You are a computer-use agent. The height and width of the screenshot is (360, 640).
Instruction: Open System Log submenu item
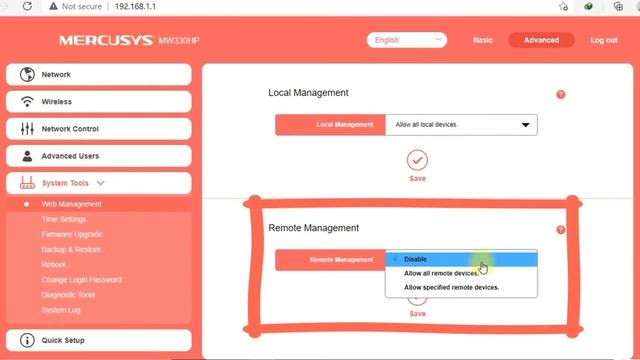(61, 310)
